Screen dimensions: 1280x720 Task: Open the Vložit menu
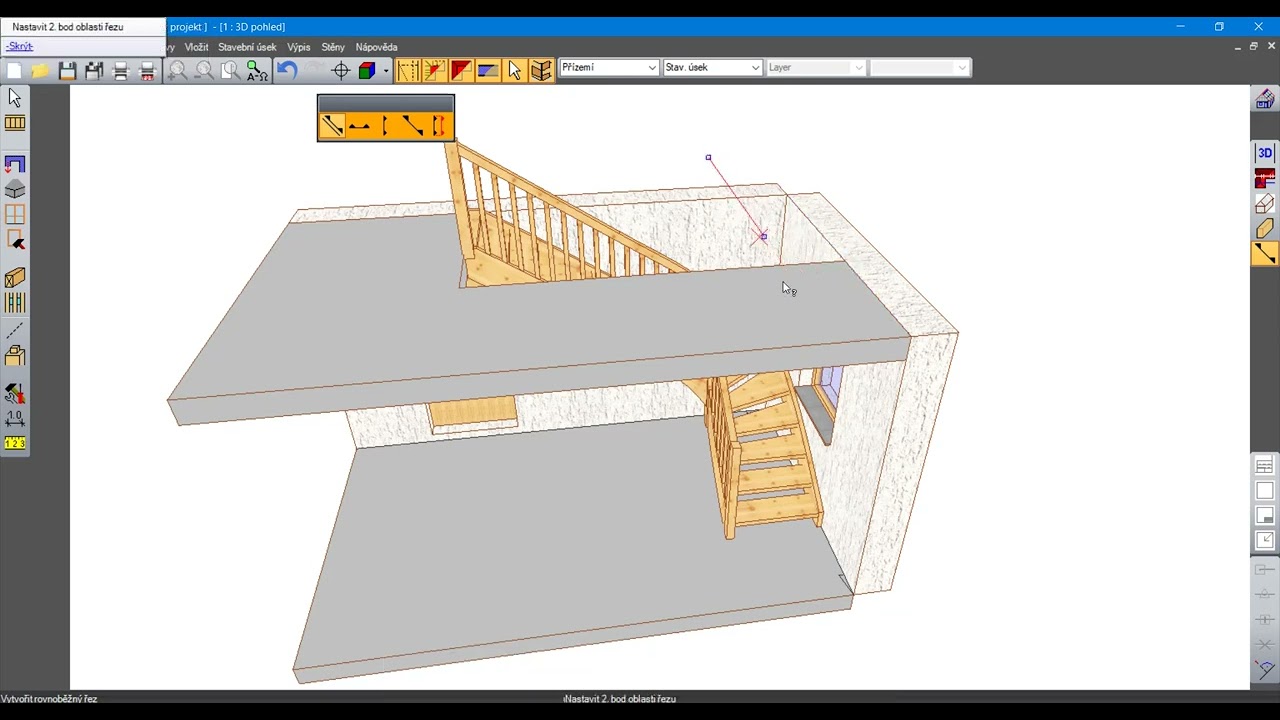pyautogui.click(x=196, y=47)
